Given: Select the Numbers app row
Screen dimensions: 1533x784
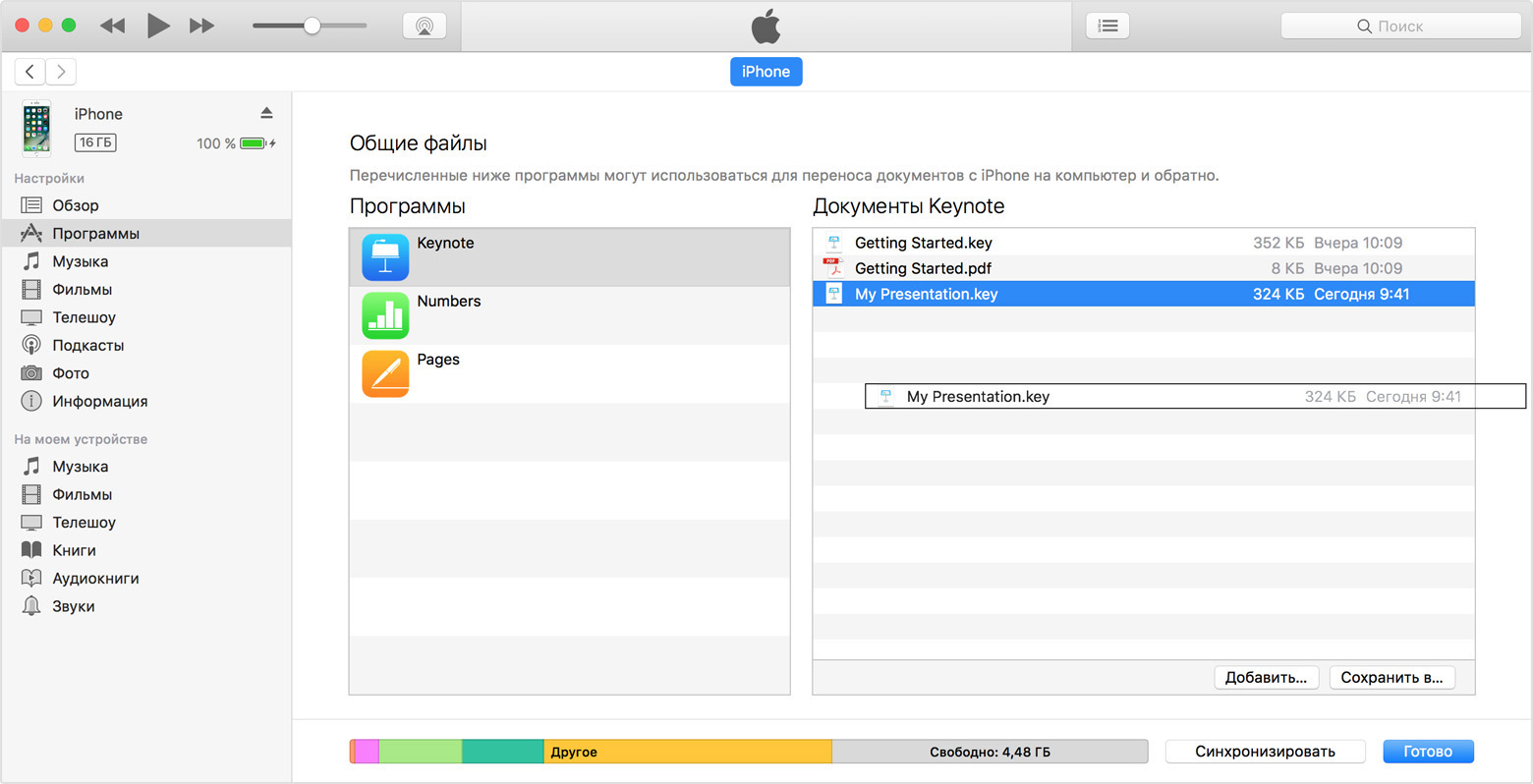Looking at the screenshot, I should click(x=570, y=315).
